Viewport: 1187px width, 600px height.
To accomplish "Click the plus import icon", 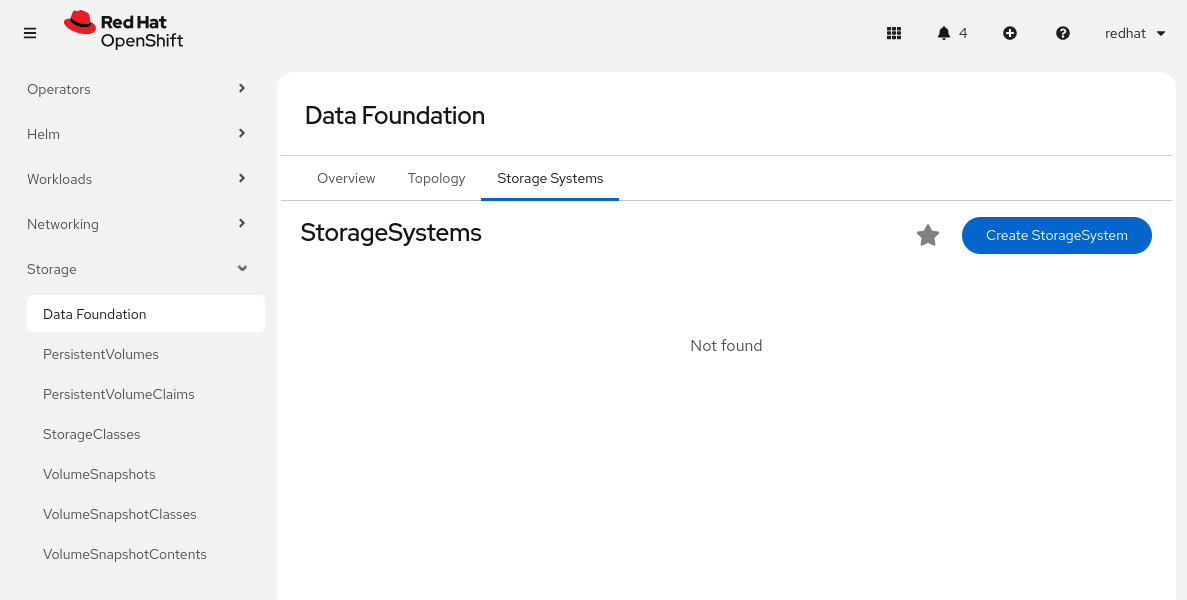I will pyautogui.click(x=1010, y=33).
